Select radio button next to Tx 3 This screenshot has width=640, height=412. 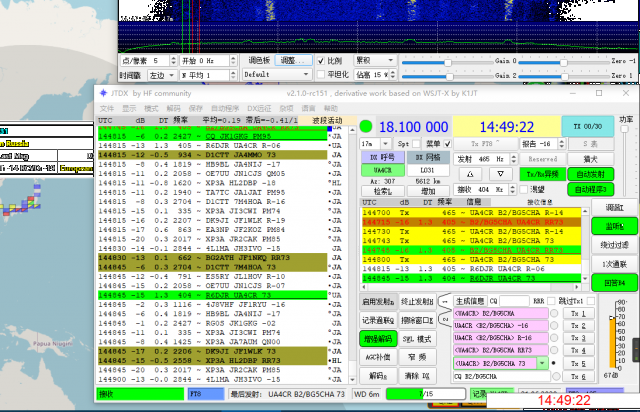pos(554,338)
